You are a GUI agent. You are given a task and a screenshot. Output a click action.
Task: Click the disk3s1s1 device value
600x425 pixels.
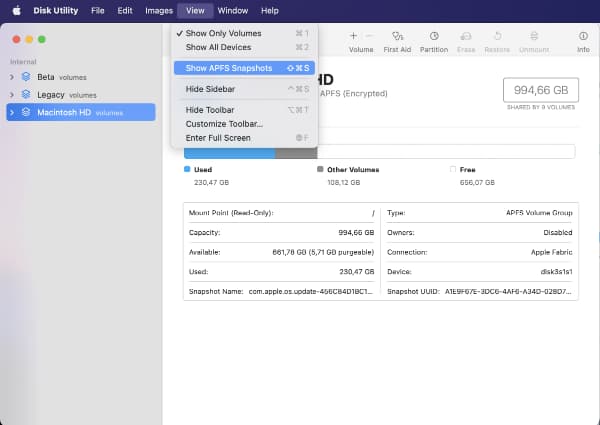(556, 272)
